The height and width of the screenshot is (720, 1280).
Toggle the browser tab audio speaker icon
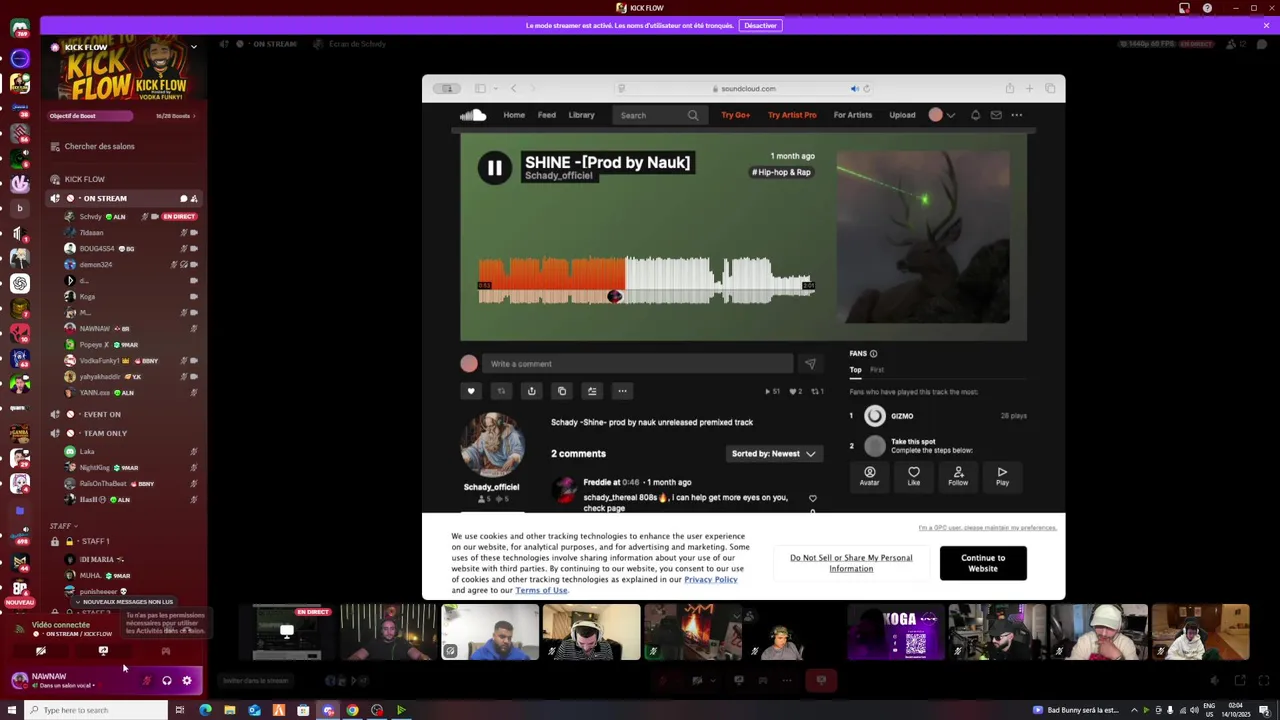coord(854,88)
